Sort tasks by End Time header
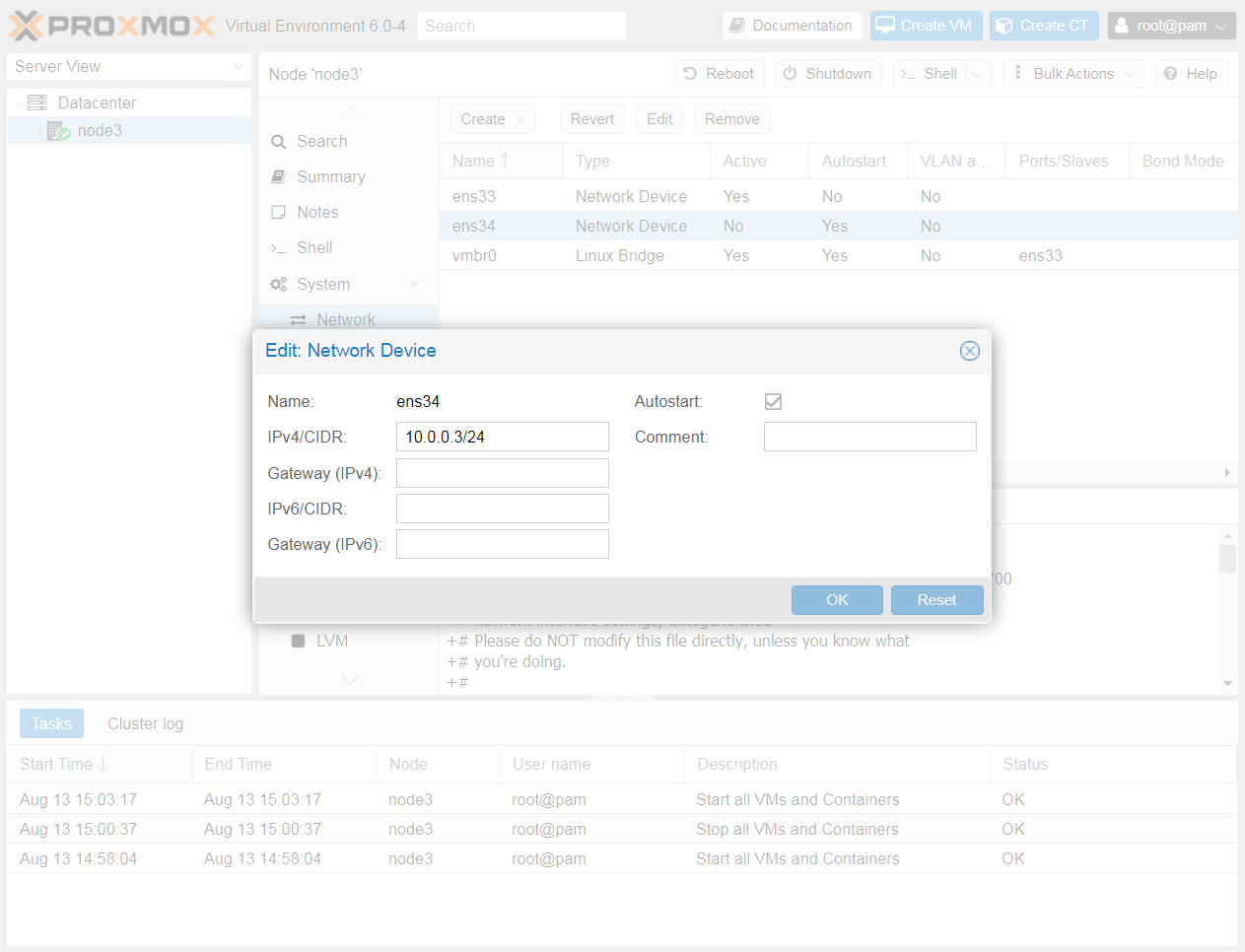The height and width of the screenshot is (952, 1245). coord(284,764)
